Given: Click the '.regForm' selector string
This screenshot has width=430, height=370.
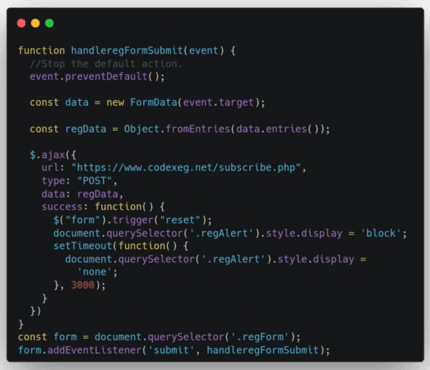Looking at the screenshot, I should tap(260, 337).
